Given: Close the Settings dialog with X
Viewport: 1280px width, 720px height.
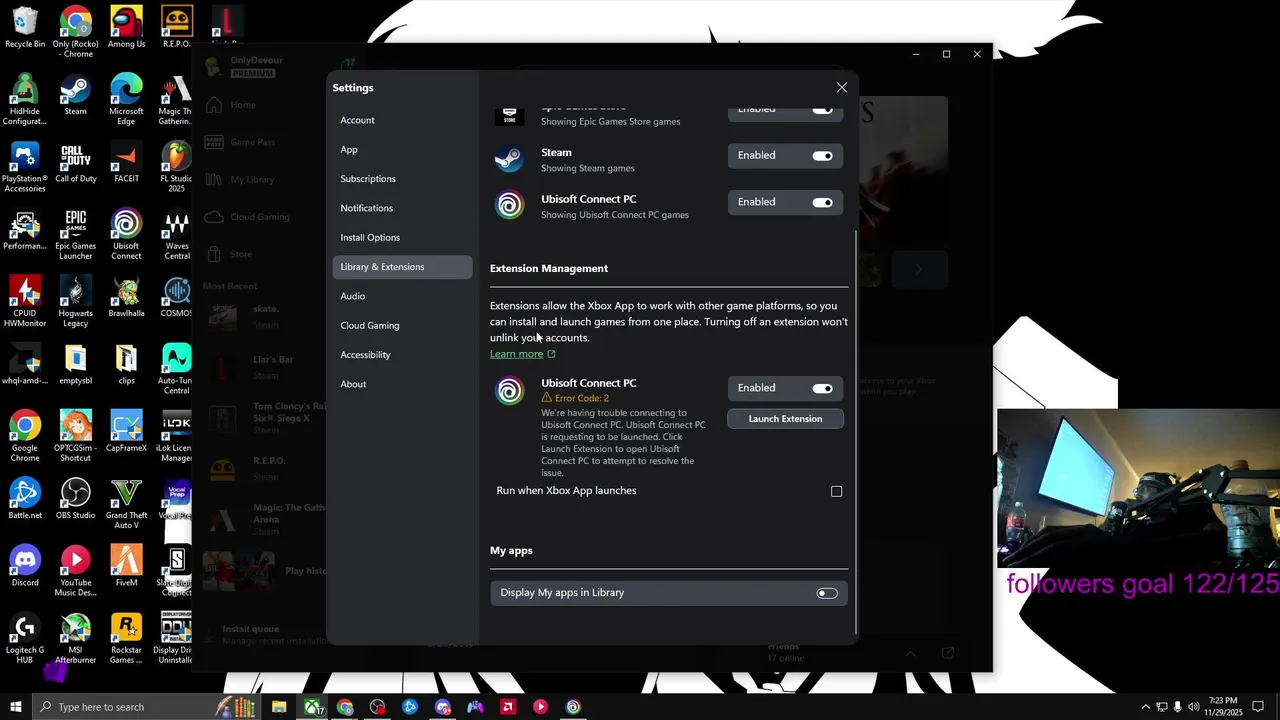Looking at the screenshot, I should tap(842, 88).
